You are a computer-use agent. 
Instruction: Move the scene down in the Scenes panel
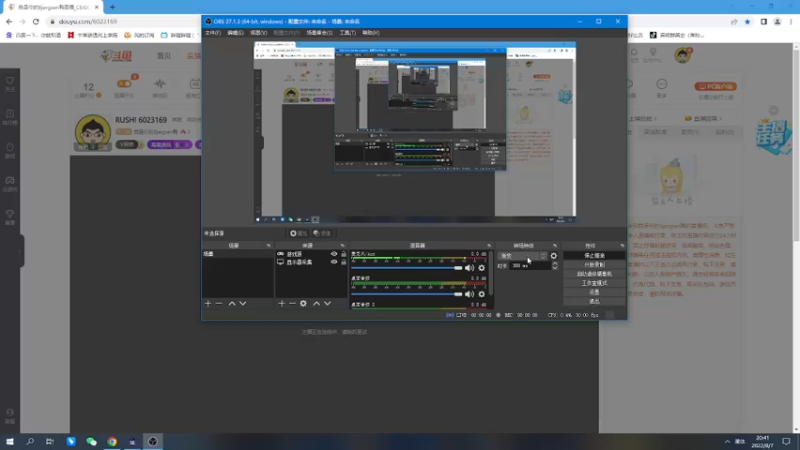tap(243, 304)
